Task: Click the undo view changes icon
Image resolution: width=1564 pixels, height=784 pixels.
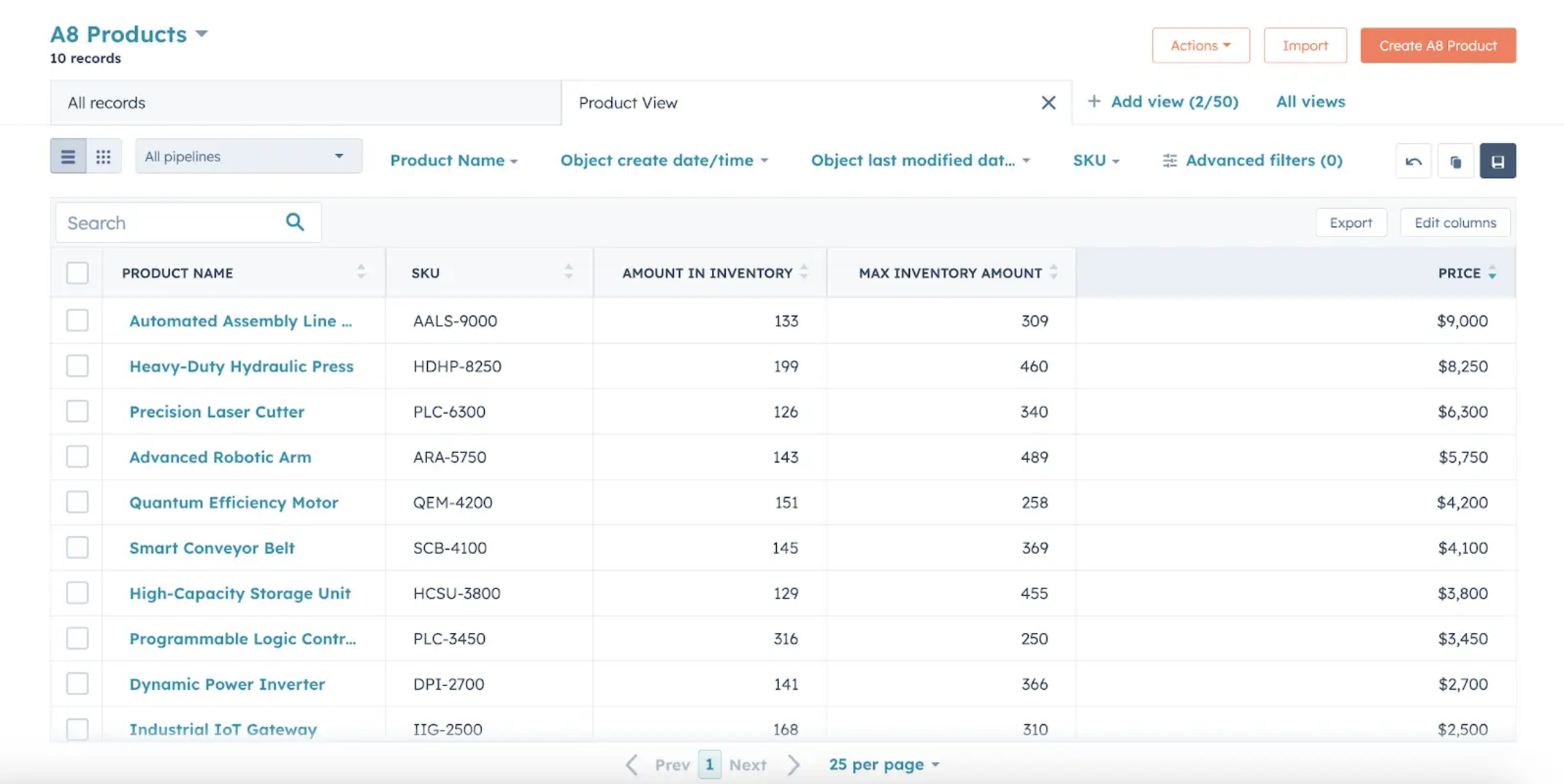Action: (1413, 161)
